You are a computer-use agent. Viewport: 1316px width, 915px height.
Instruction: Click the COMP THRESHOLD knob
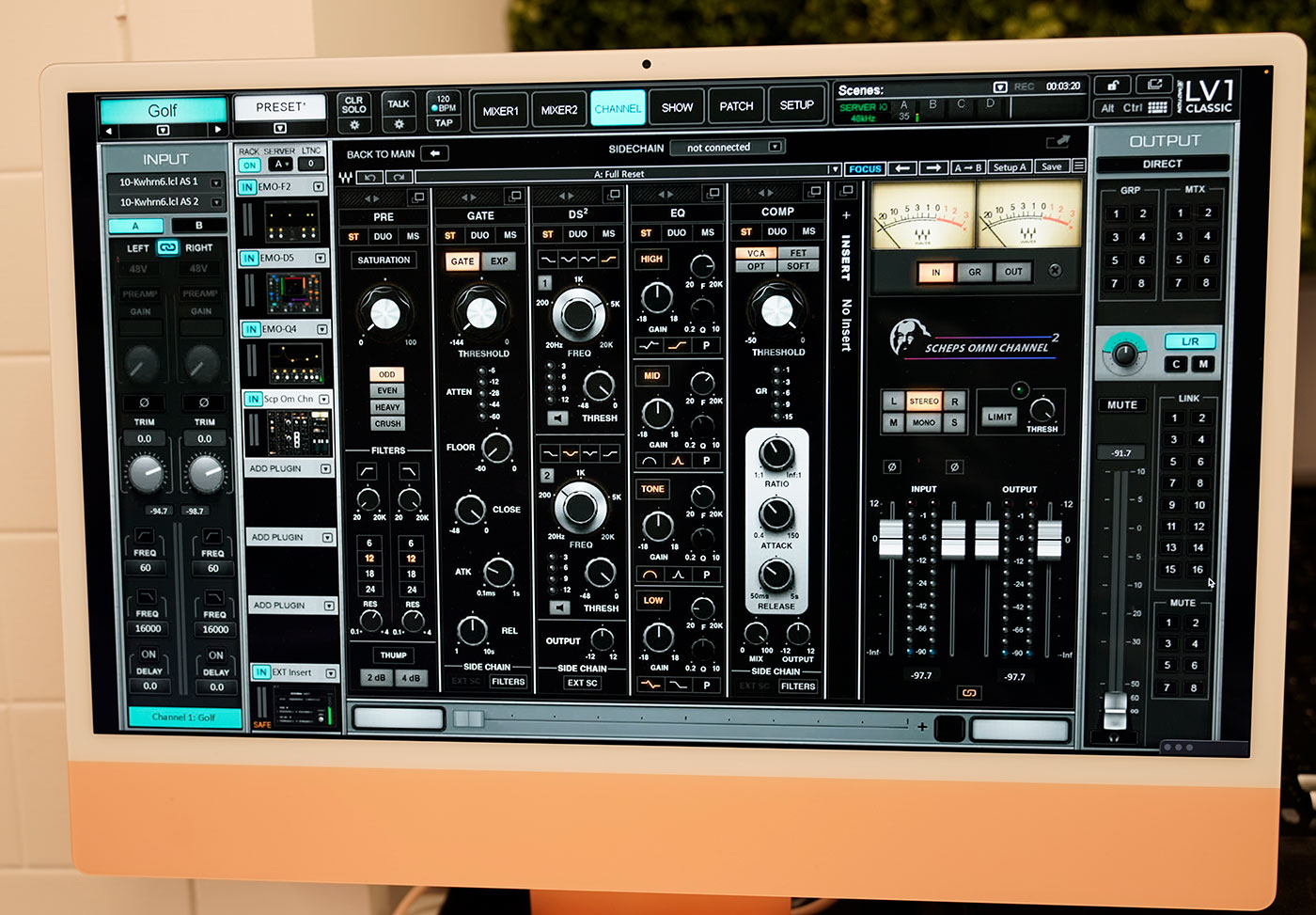click(776, 311)
